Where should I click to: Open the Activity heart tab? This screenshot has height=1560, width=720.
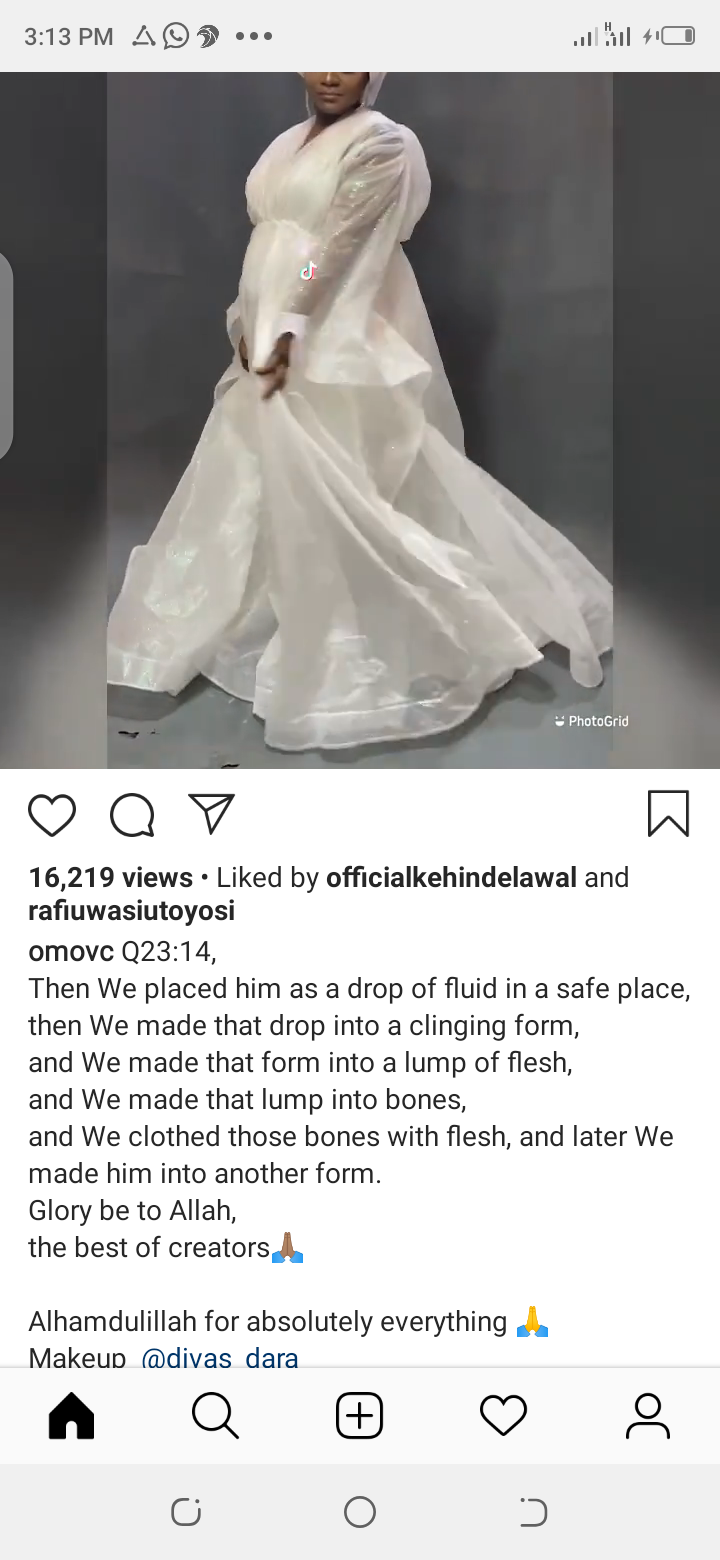(503, 1416)
